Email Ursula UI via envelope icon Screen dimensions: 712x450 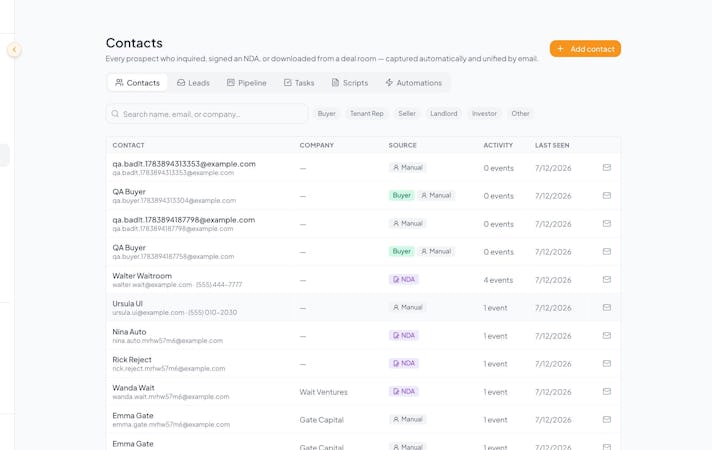pos(607,308)
